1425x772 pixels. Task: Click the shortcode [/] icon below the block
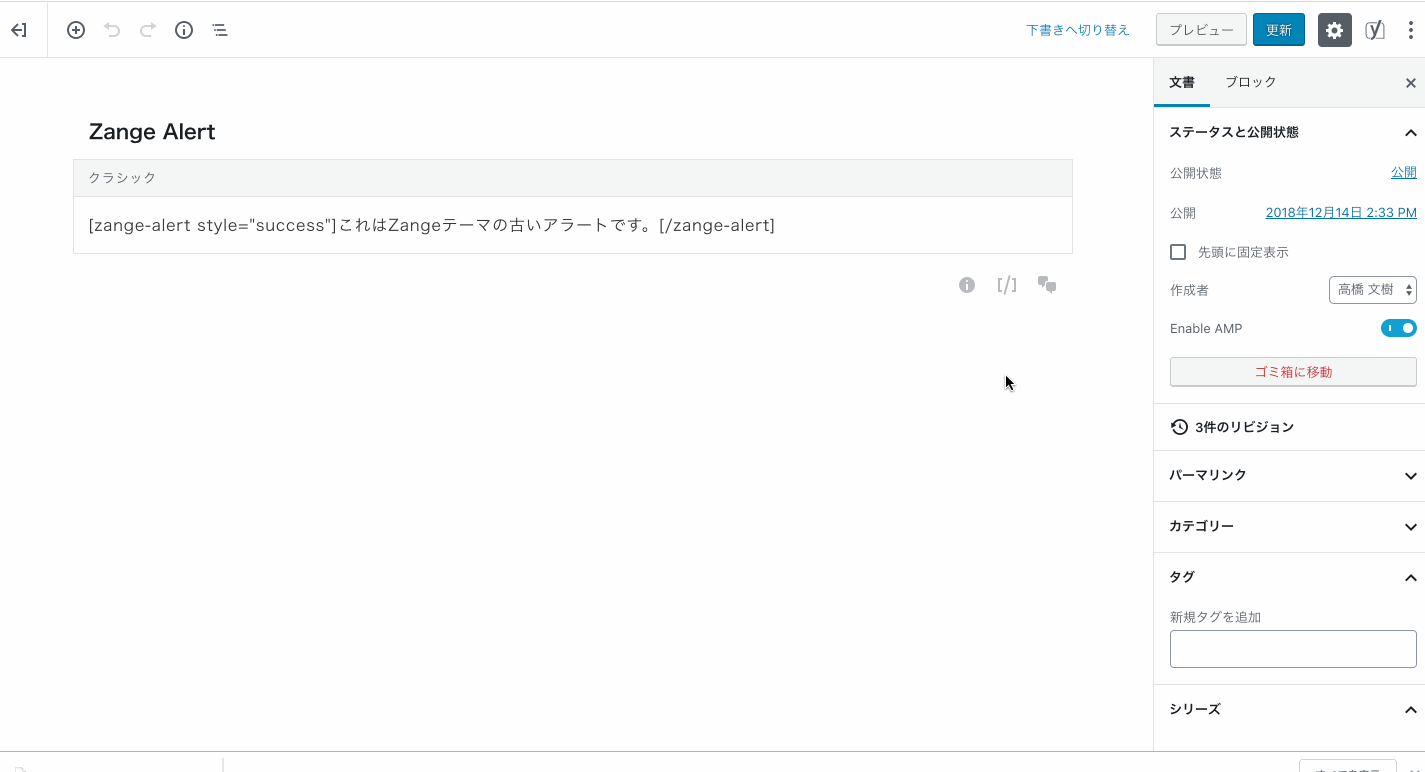1006,285
